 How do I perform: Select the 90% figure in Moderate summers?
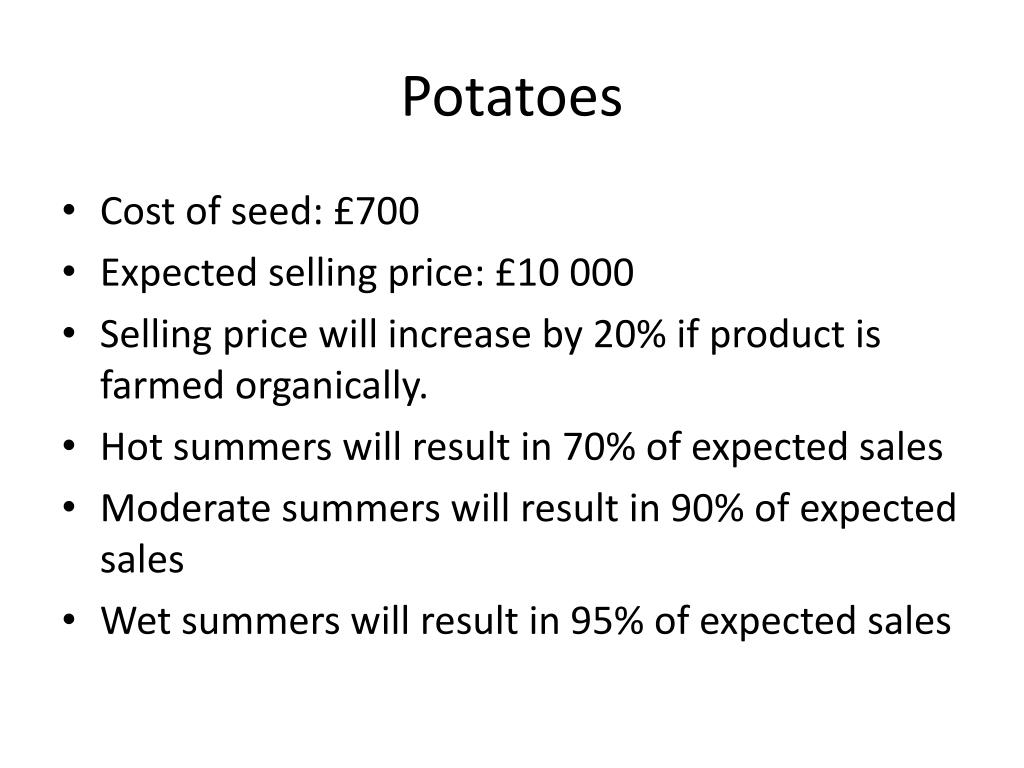pos(707,507)
